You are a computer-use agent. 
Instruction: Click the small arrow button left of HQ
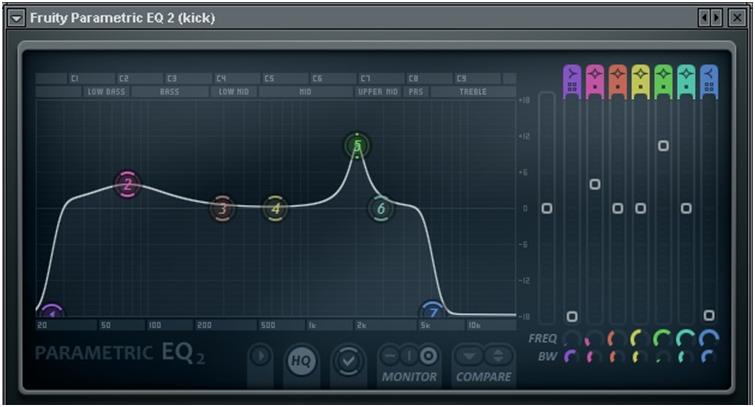[260, 355]
